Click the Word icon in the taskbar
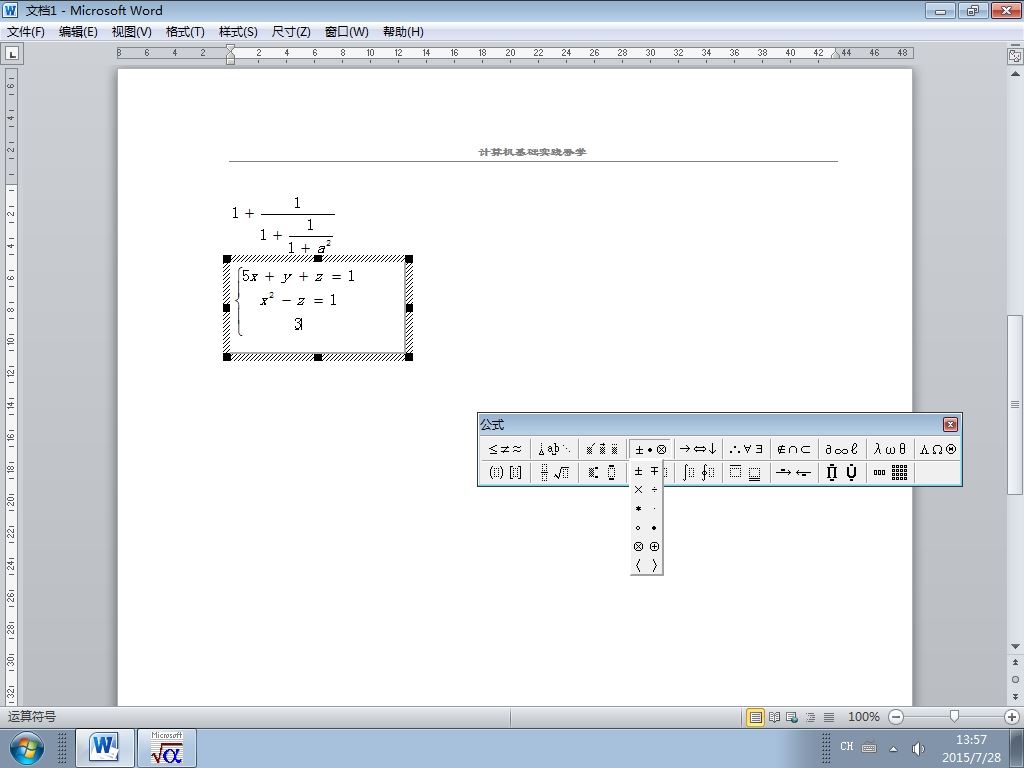The image size is (1024, 768). click(x=104, y=748)
